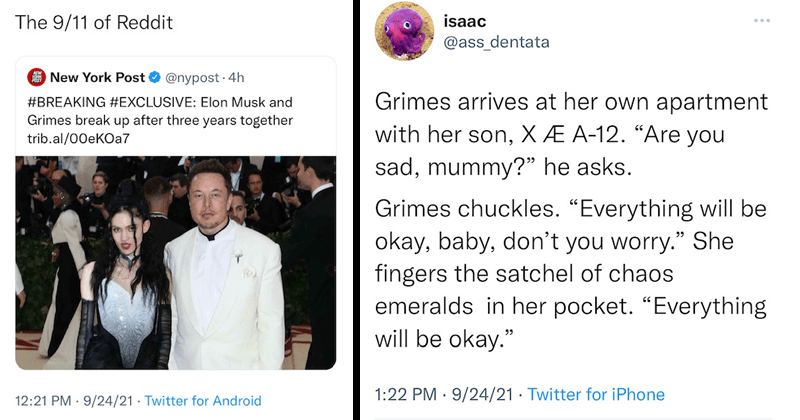Viewport: 800px width, 420px height.
Task: Click the Twitter for iPhone source link
Action: (x=596, y=394)
